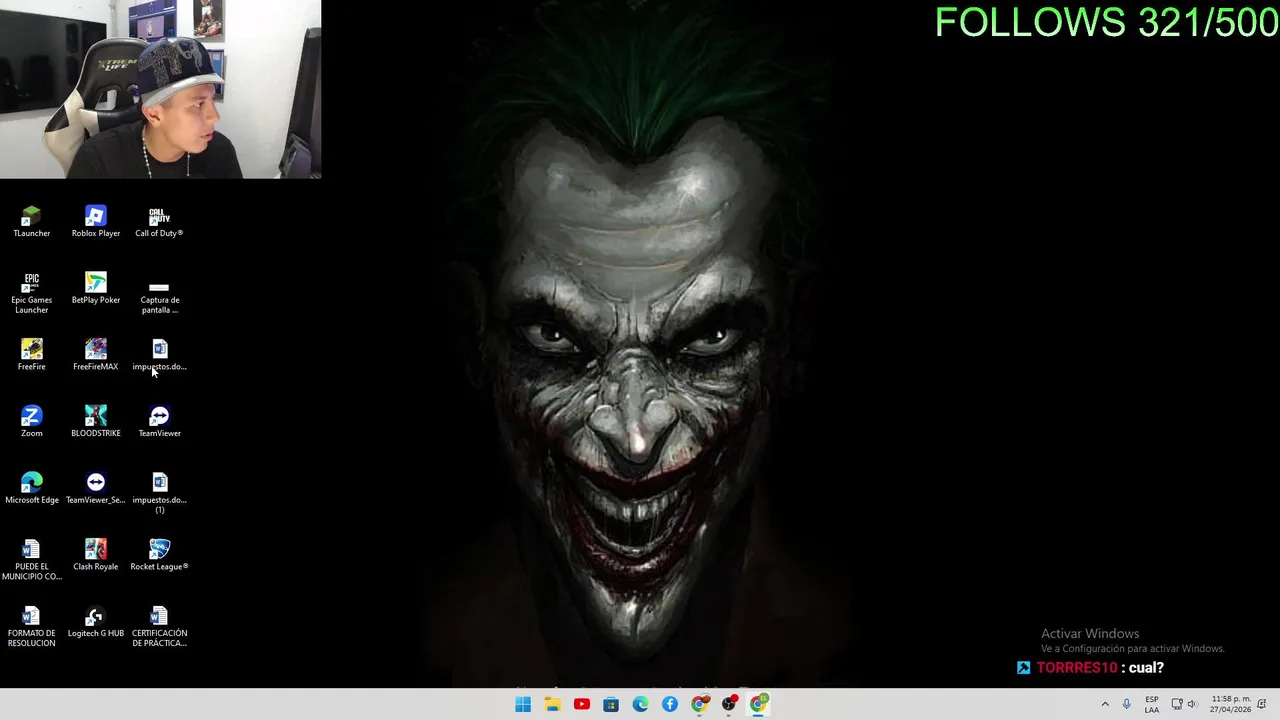Screen dimensions: 1280x720
Task: Select the Zoom desktop shortcut
Action: click(x=31, y=422)
